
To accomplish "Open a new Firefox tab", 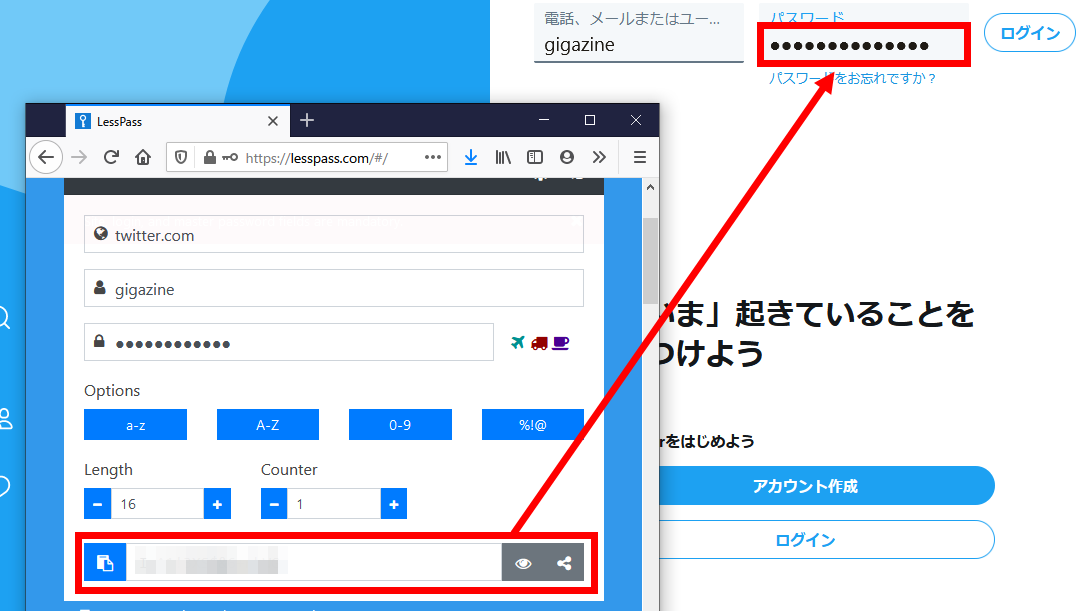I will 307,121.
